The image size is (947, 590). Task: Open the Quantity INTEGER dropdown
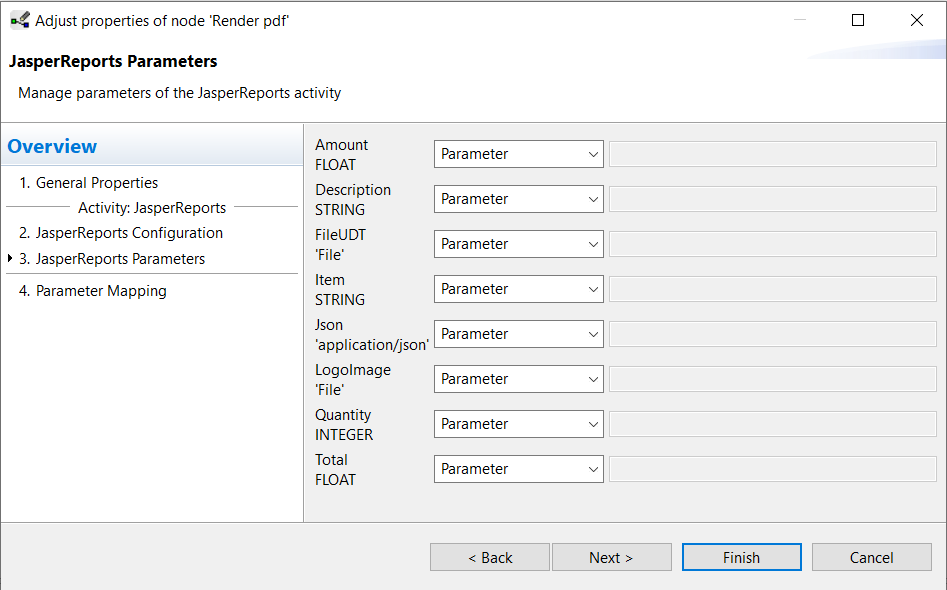coord(519,424)
